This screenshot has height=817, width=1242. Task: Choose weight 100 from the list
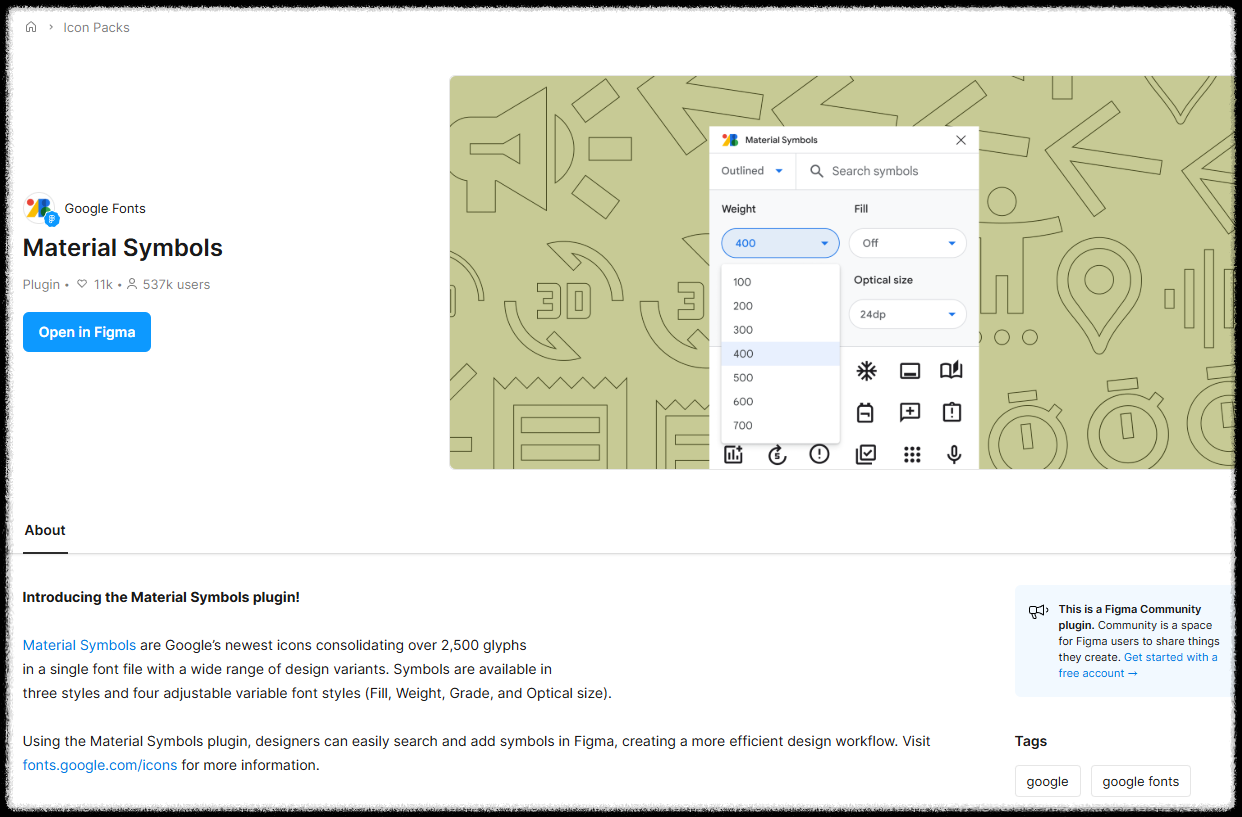(780, 282)
